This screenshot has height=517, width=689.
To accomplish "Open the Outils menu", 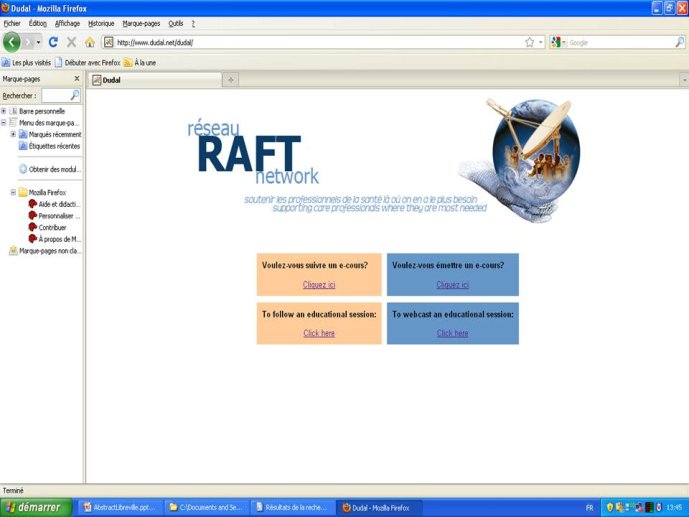I will click(176, 23).
